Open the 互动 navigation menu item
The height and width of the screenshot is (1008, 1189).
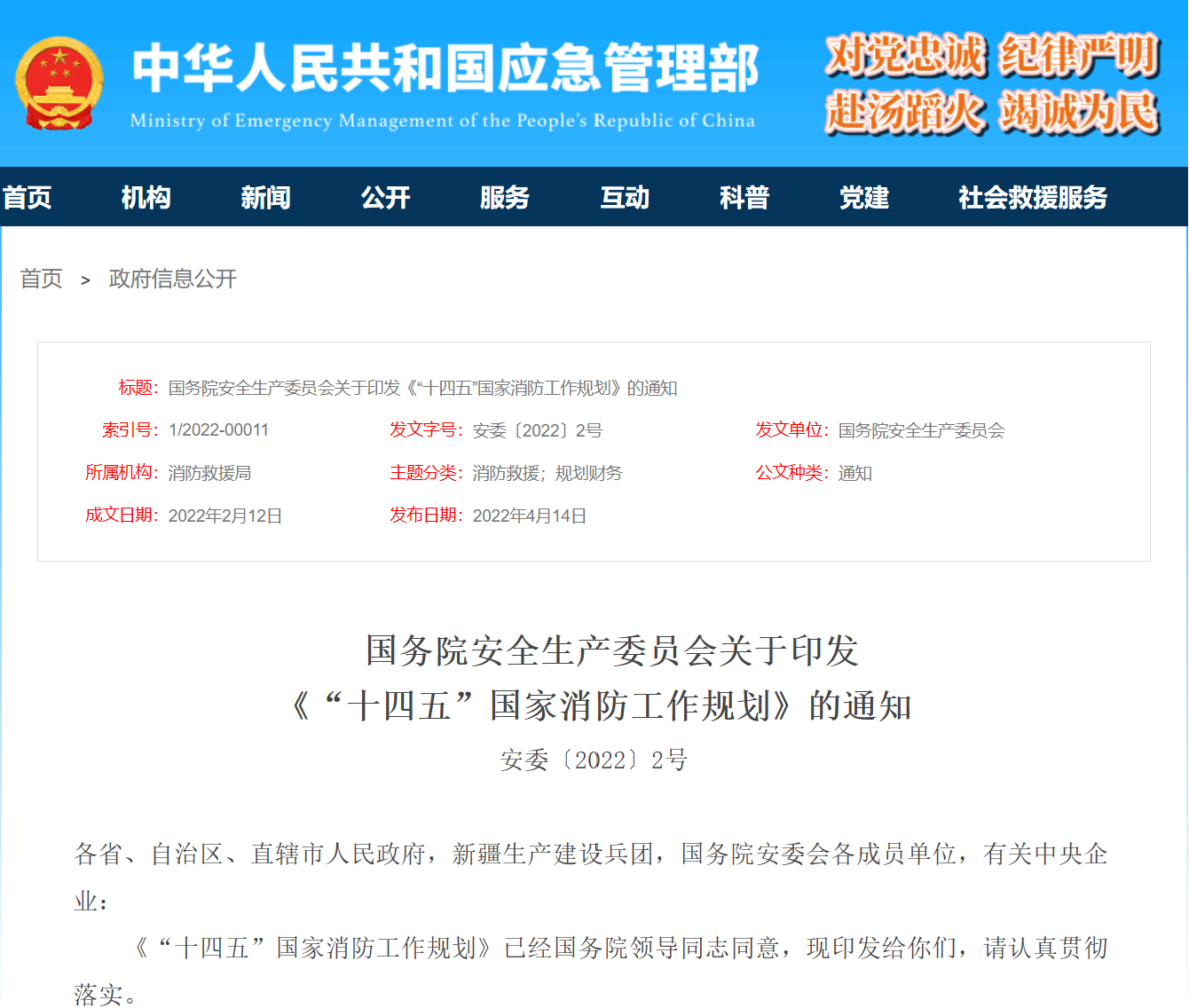click(625, 197)
